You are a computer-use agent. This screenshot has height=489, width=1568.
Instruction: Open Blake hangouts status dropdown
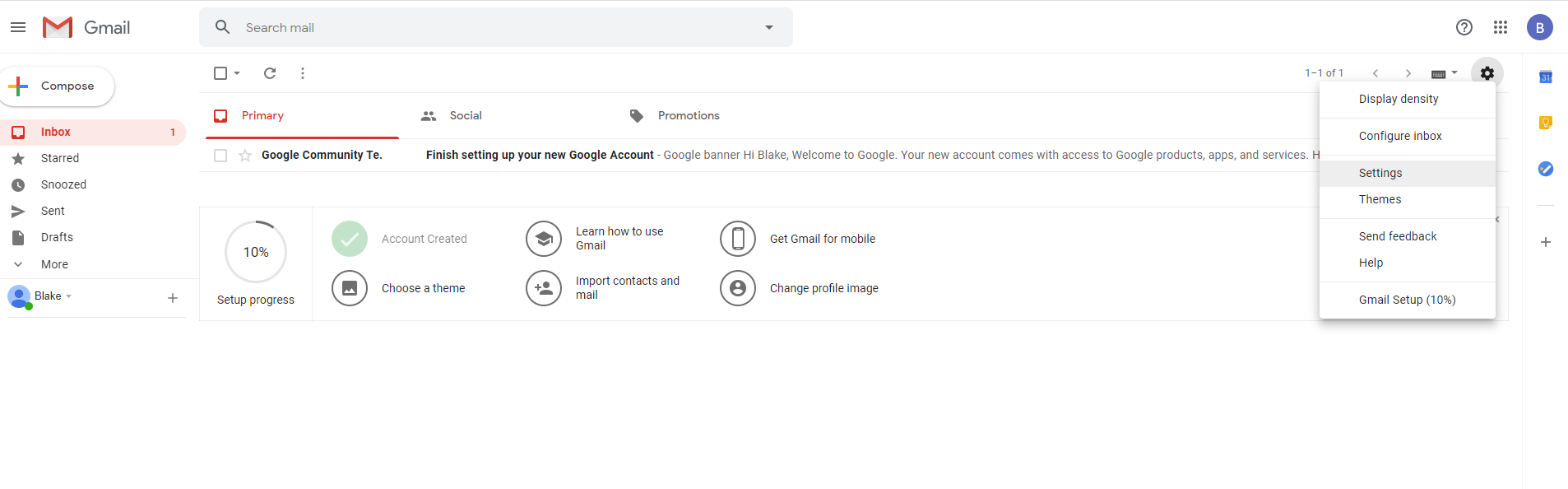(53, 296)
